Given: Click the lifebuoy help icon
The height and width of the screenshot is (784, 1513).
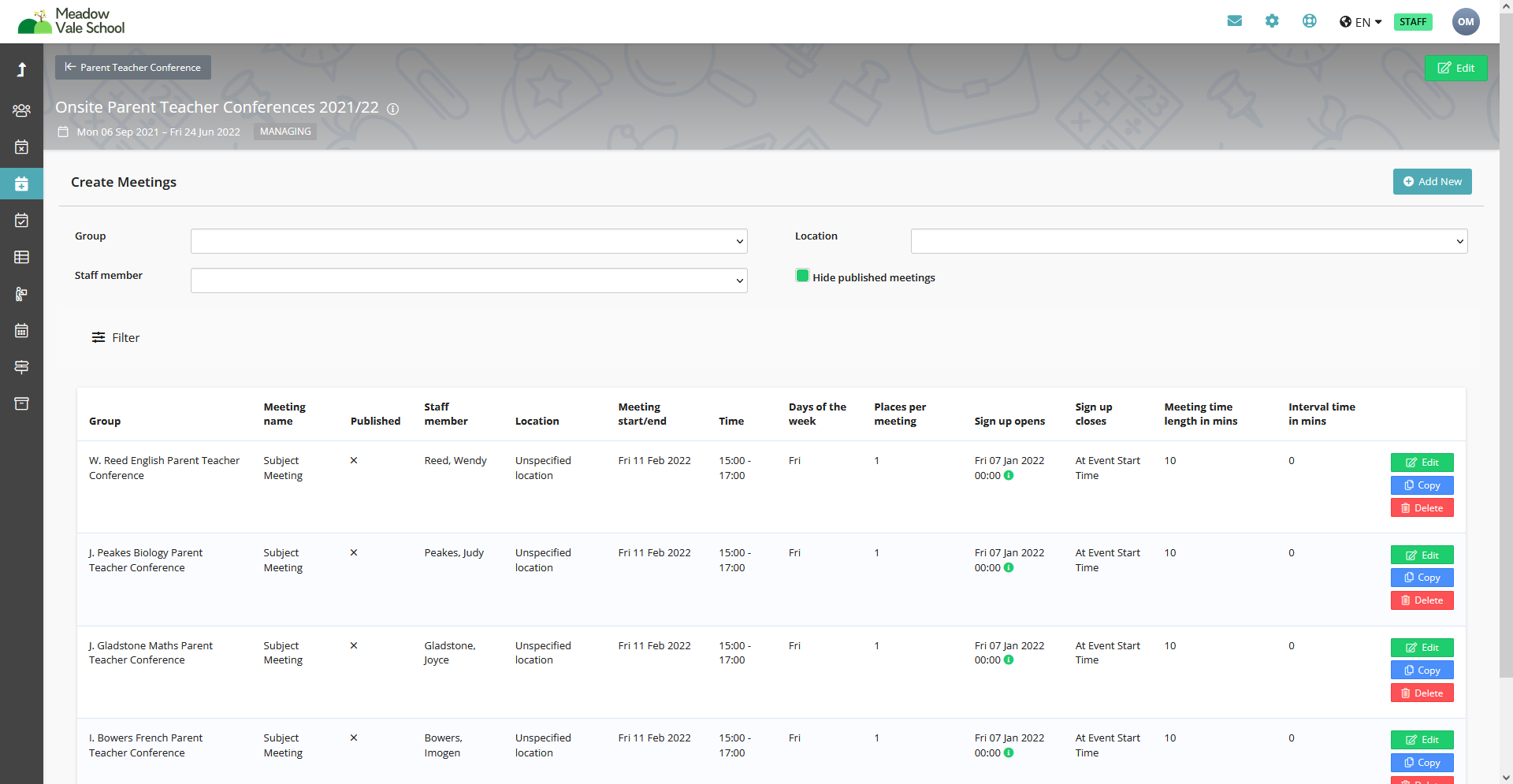Looking at the screenshot, I should 1309,21.
